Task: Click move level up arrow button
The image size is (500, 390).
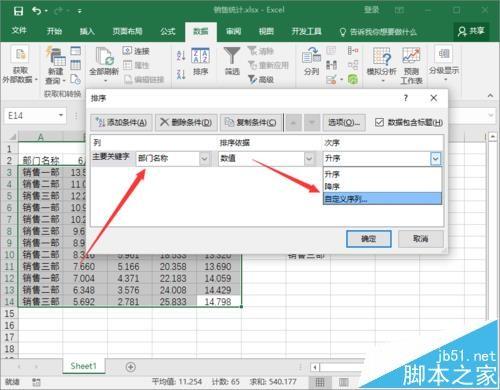Action: [294, 122]
